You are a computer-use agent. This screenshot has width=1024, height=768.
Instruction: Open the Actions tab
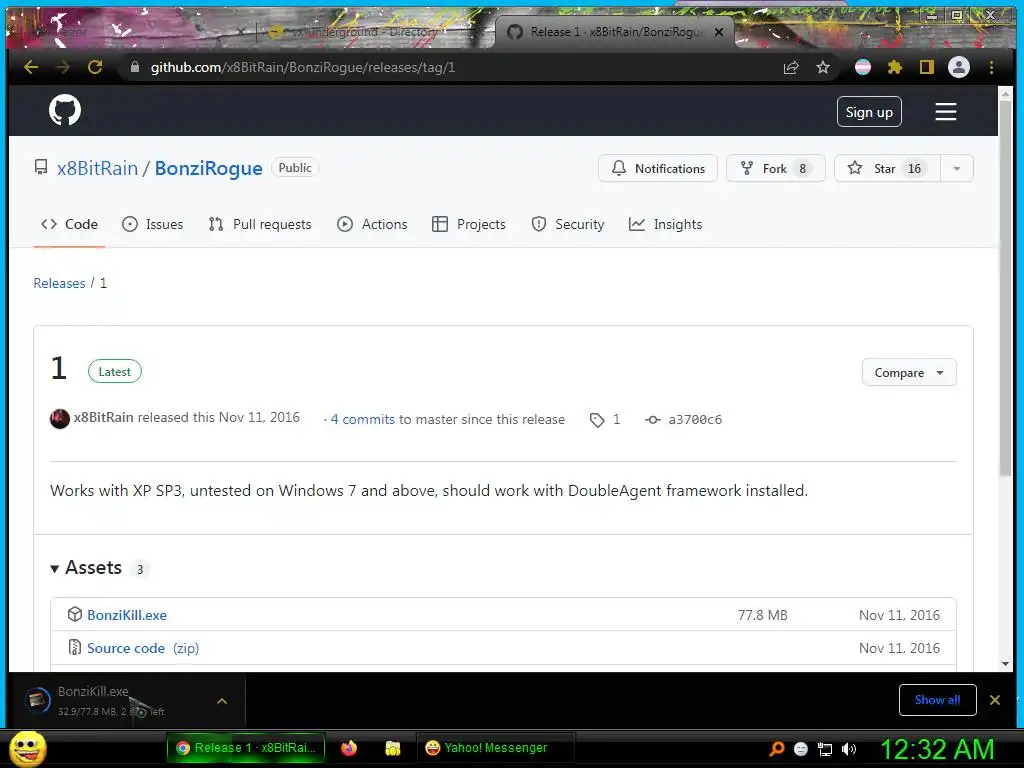(372, 224)
